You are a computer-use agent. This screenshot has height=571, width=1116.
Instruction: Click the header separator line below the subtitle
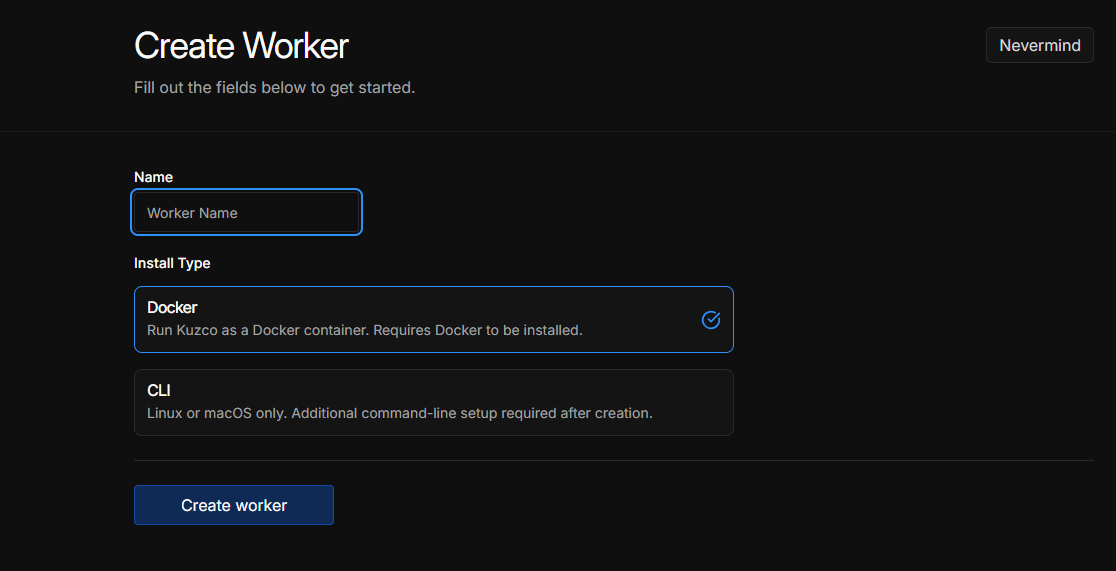click(558, 132)
